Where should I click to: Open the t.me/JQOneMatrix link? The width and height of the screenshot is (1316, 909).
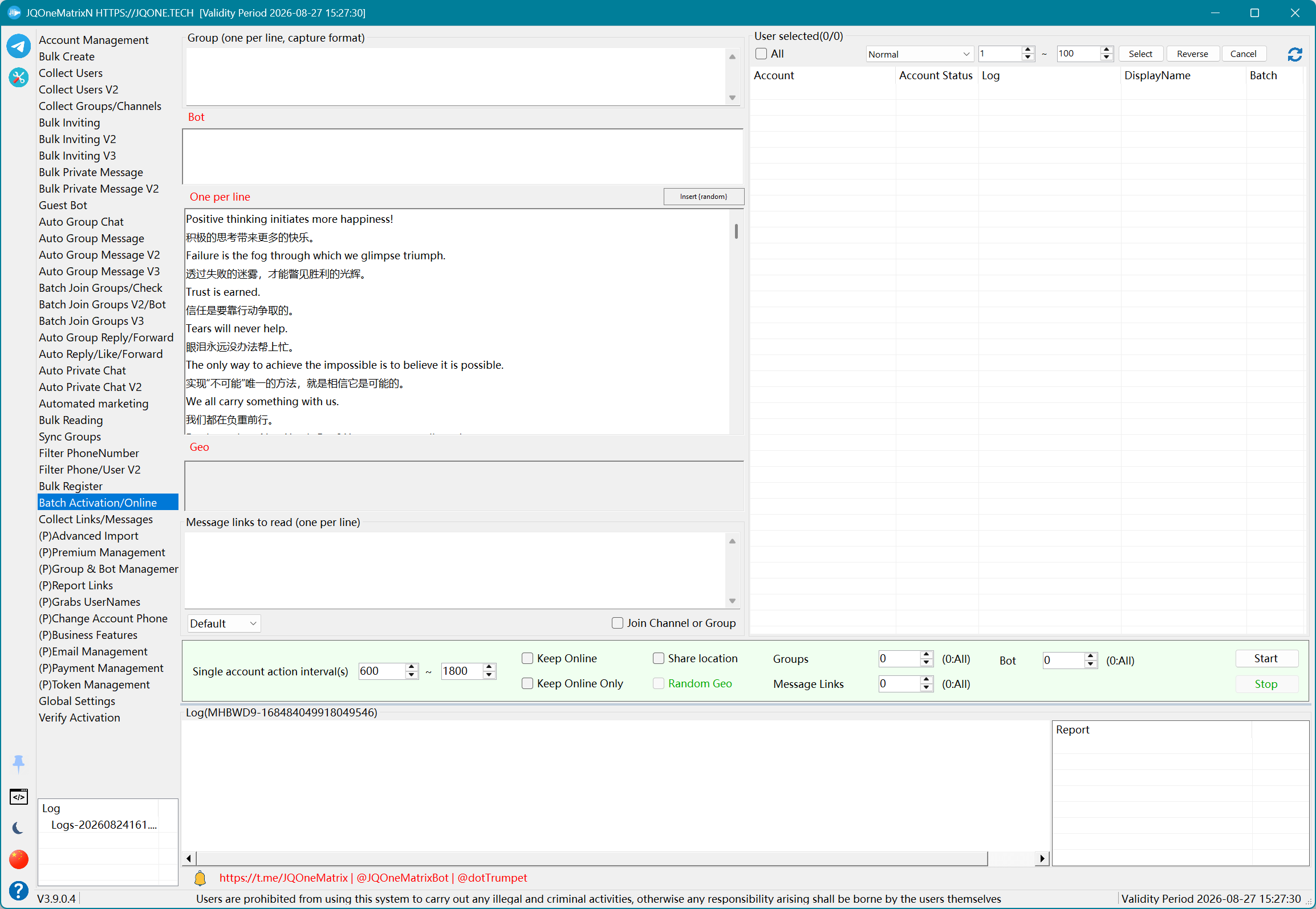[283, 878]
